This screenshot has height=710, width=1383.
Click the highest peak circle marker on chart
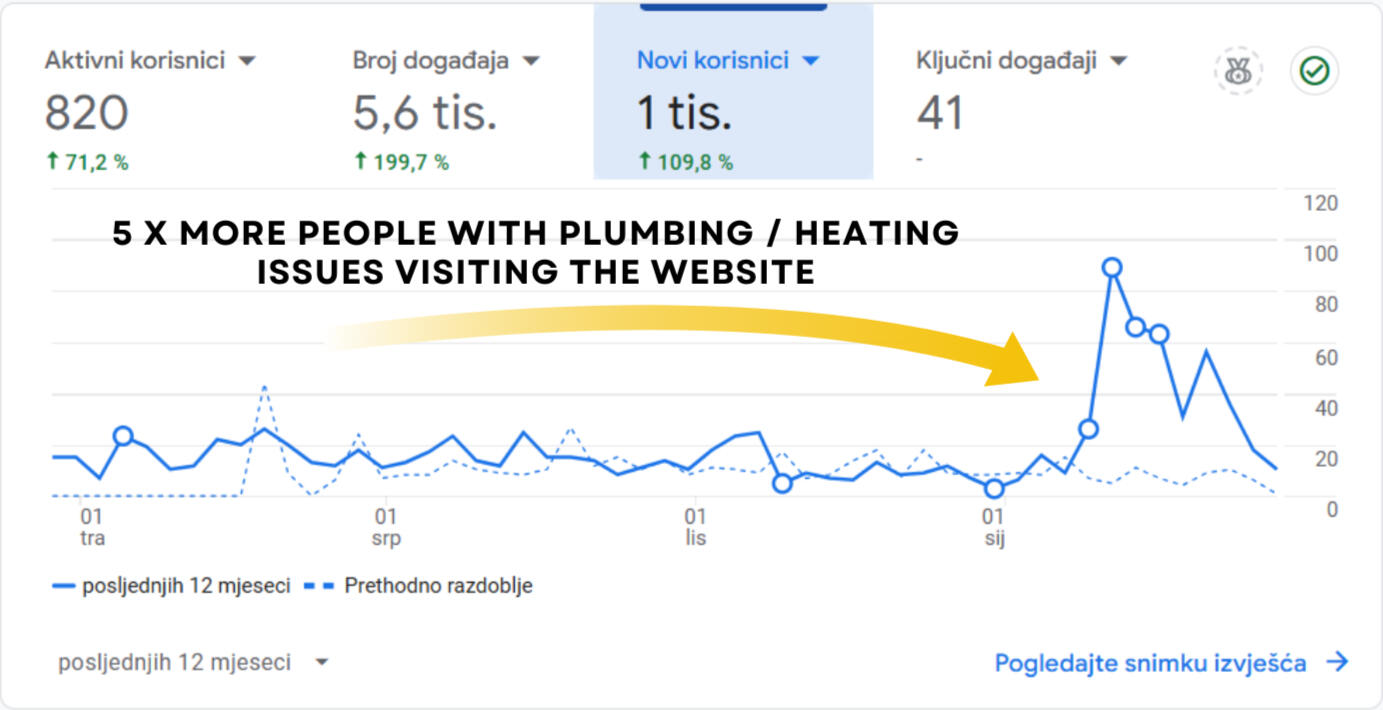(1111, 267)
